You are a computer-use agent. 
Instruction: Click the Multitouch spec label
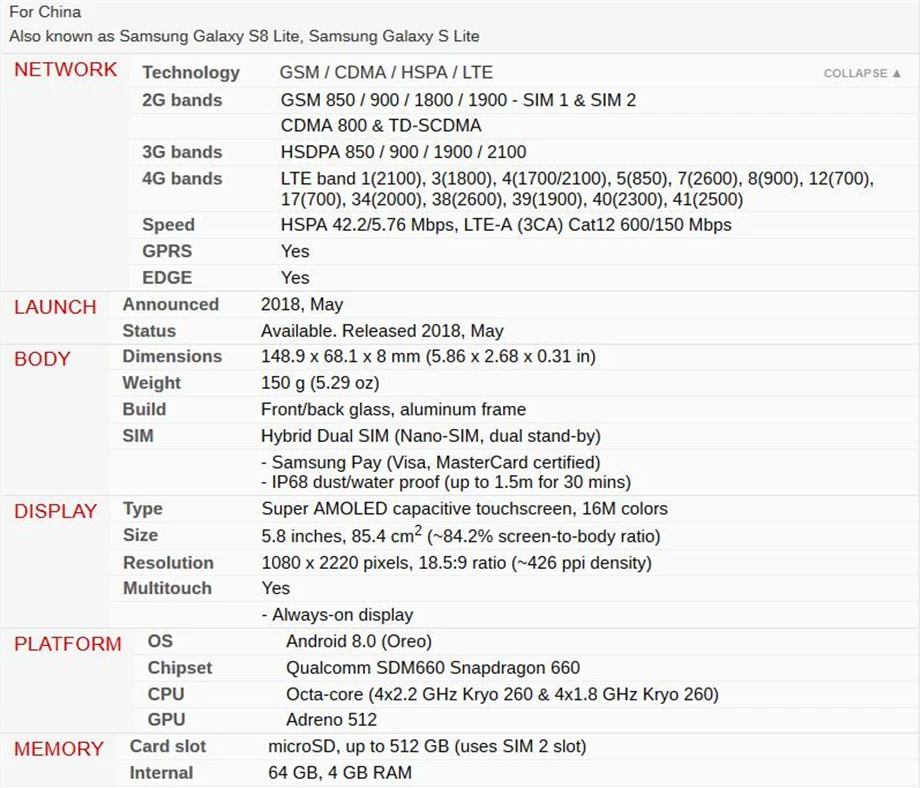tap(167, 588)
